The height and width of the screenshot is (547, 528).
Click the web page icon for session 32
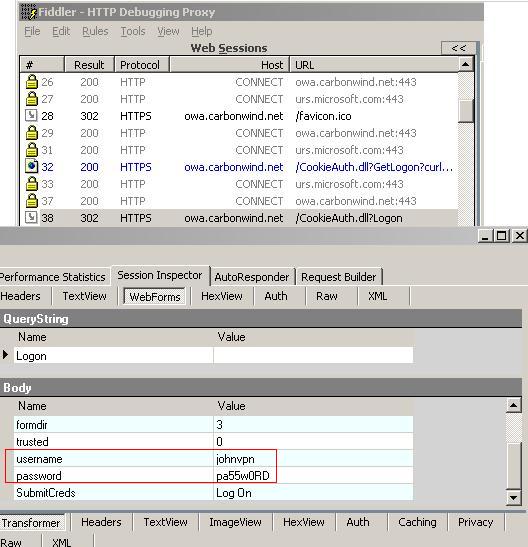pos(31,166)
